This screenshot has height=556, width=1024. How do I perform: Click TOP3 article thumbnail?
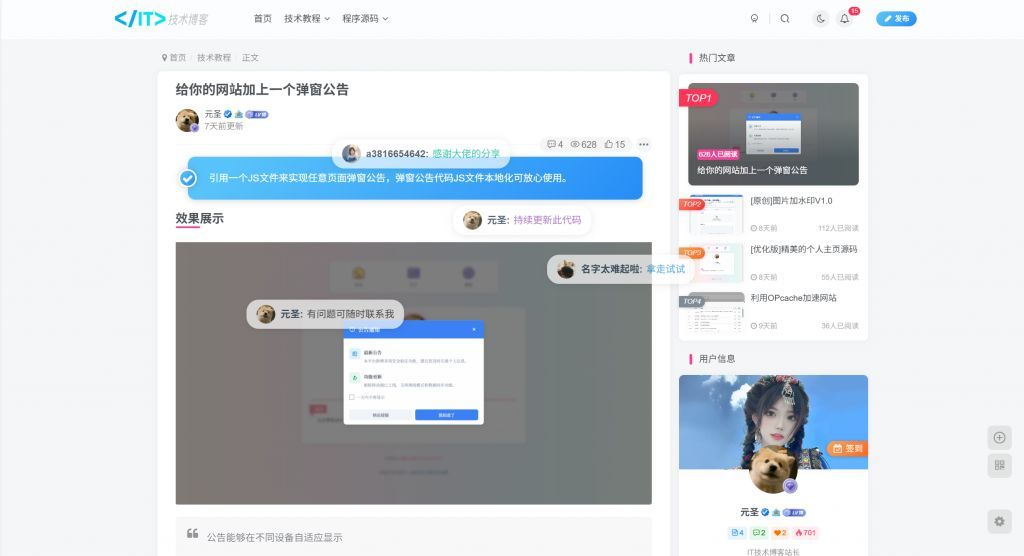716,263
